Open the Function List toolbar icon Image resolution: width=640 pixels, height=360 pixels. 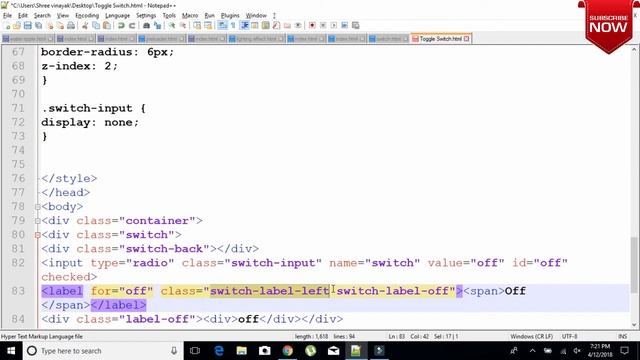pos(276,25)
